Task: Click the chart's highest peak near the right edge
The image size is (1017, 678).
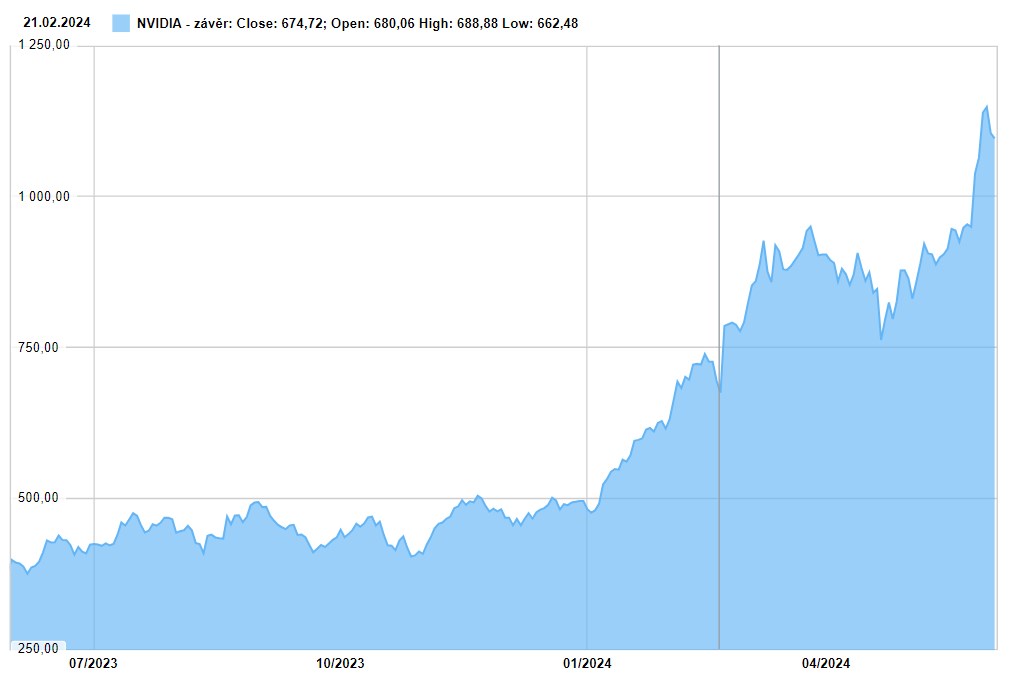Action: point(987,106)
